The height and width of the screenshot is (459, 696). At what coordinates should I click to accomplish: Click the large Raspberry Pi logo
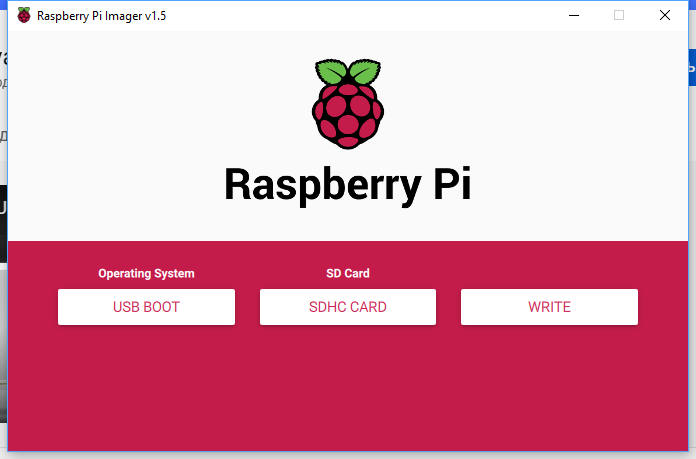coord(348,103)
